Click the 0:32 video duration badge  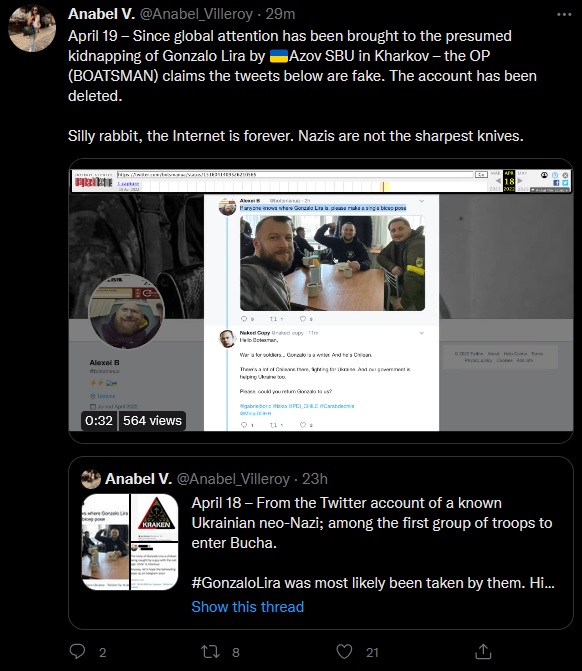tap(99, 421)
